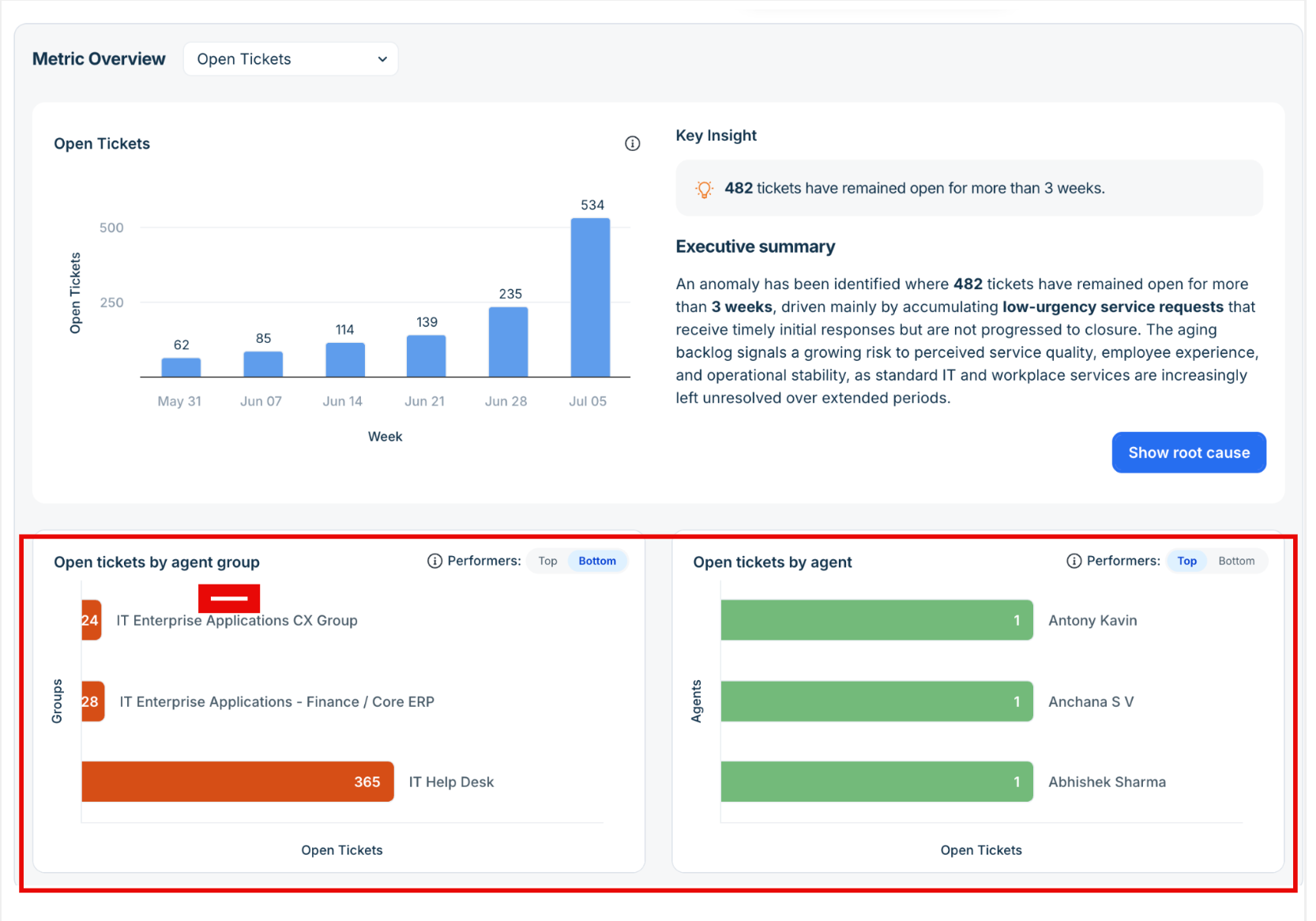Image resolution: width=1316 pixels, height=921 pixels.
Task: Click the 'Anchana S V' agent name
Action: [1091, 702]
